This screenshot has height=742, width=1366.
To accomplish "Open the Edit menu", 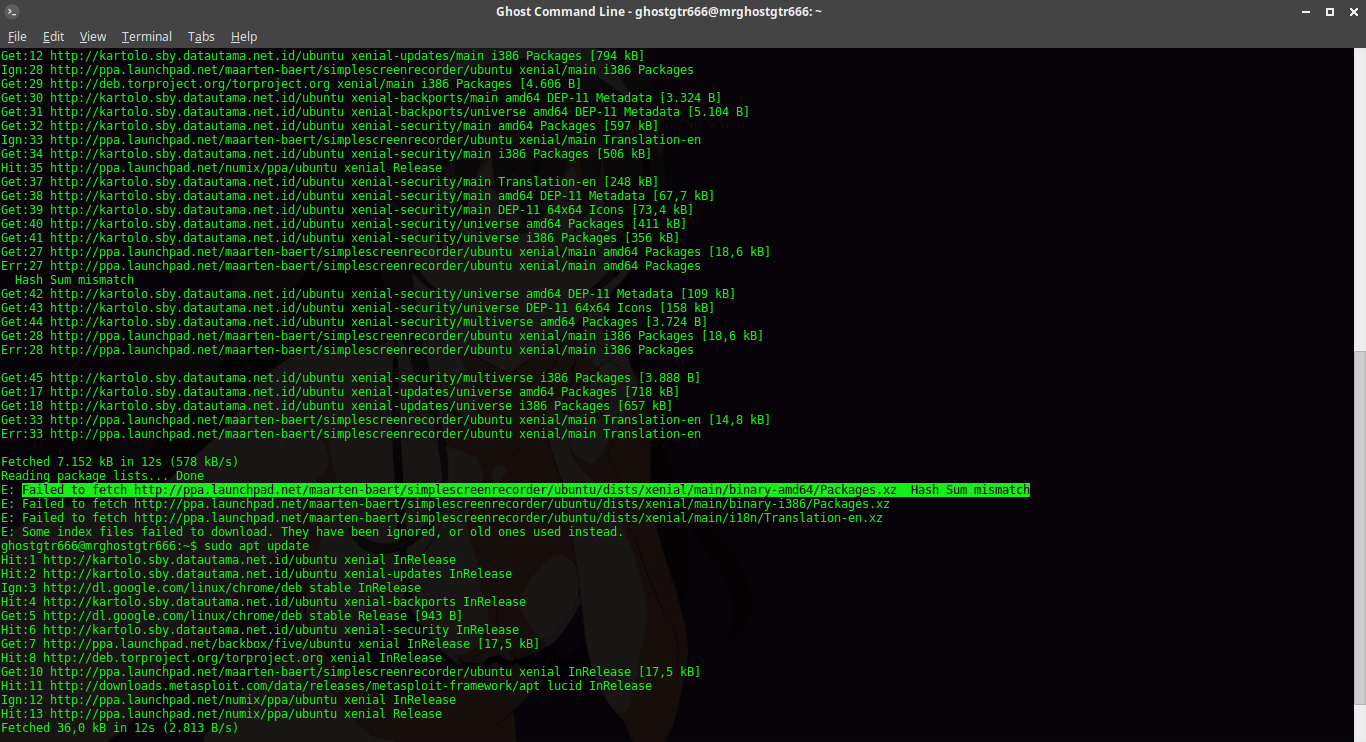I will [x=53, y=36].
